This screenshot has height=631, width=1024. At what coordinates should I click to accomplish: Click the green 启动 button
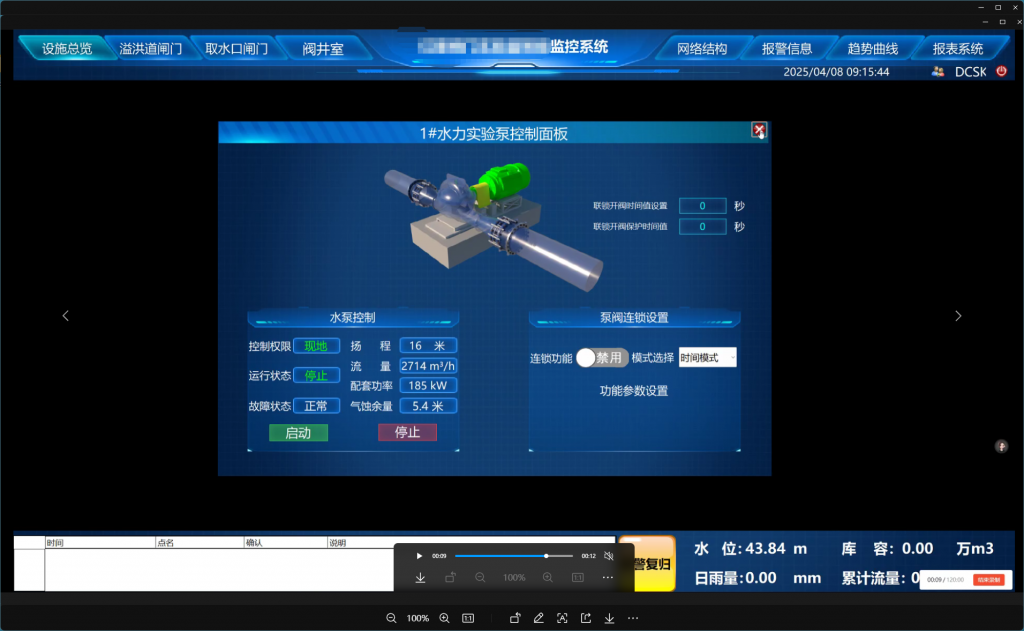pos(298,432)
